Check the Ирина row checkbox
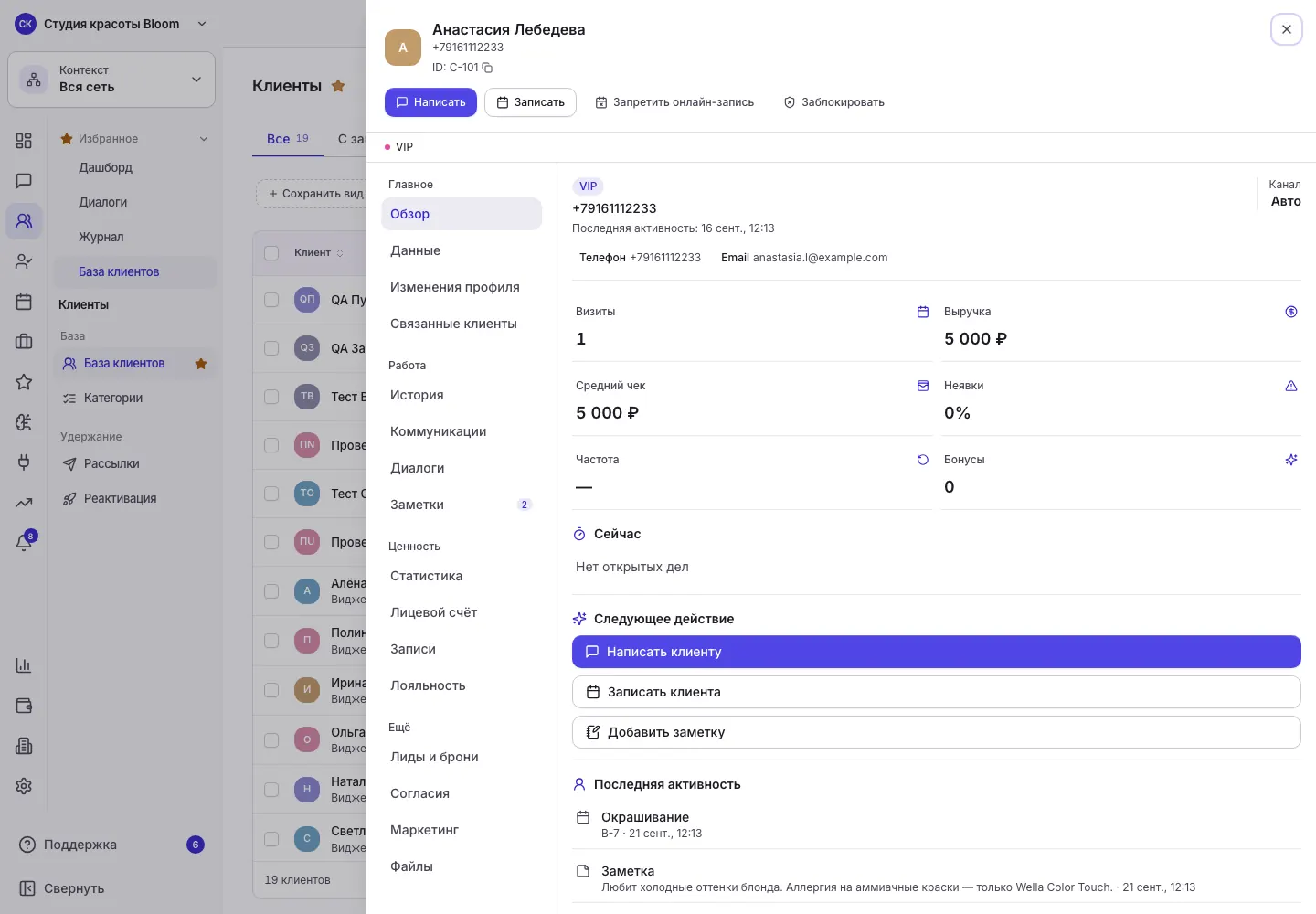 (x=271, y=691)
